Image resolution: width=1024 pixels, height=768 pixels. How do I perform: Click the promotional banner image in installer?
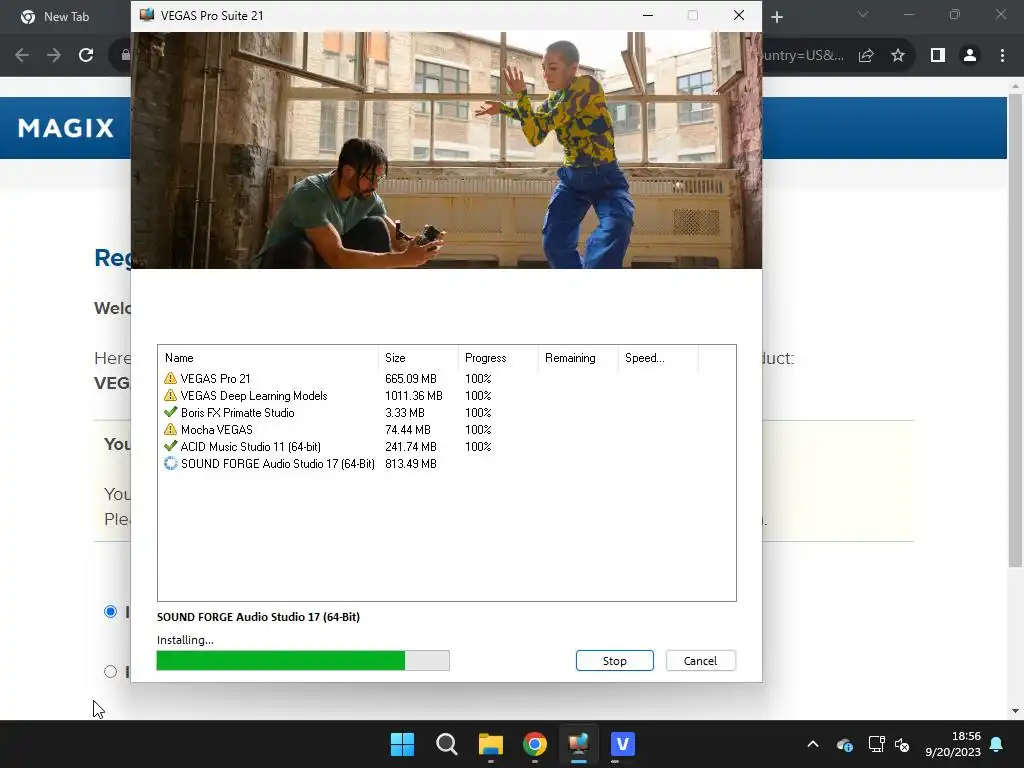[446, 150]
